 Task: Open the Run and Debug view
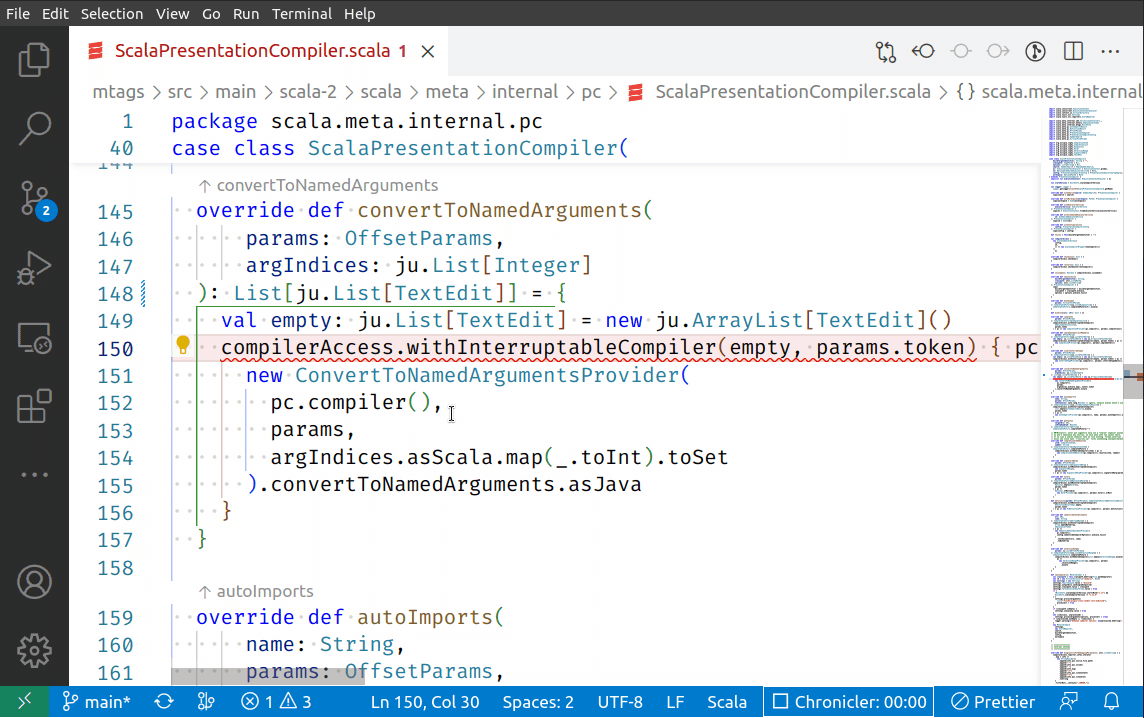coord(34,268)
